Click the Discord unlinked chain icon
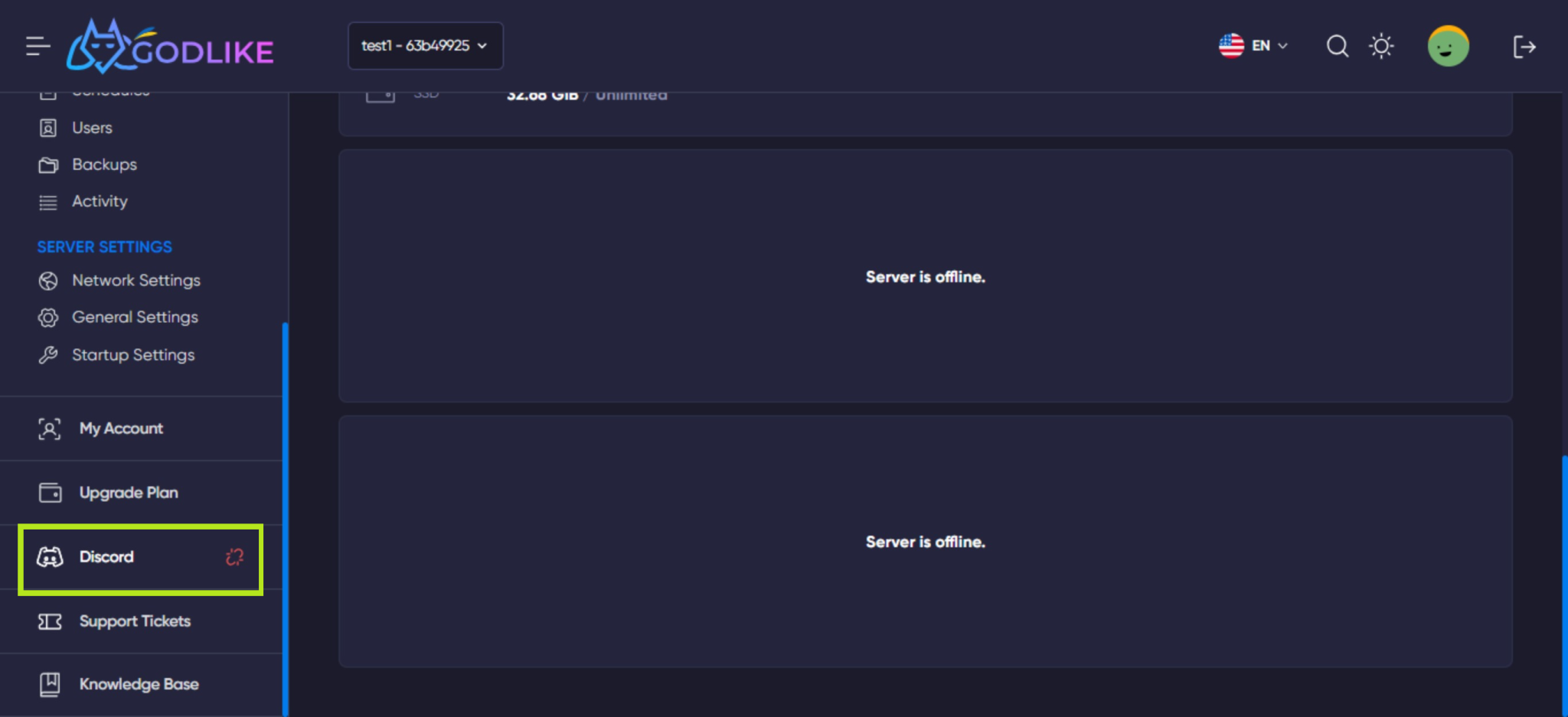This screenshot has width=1568, height=717. [x=234, y=557]
